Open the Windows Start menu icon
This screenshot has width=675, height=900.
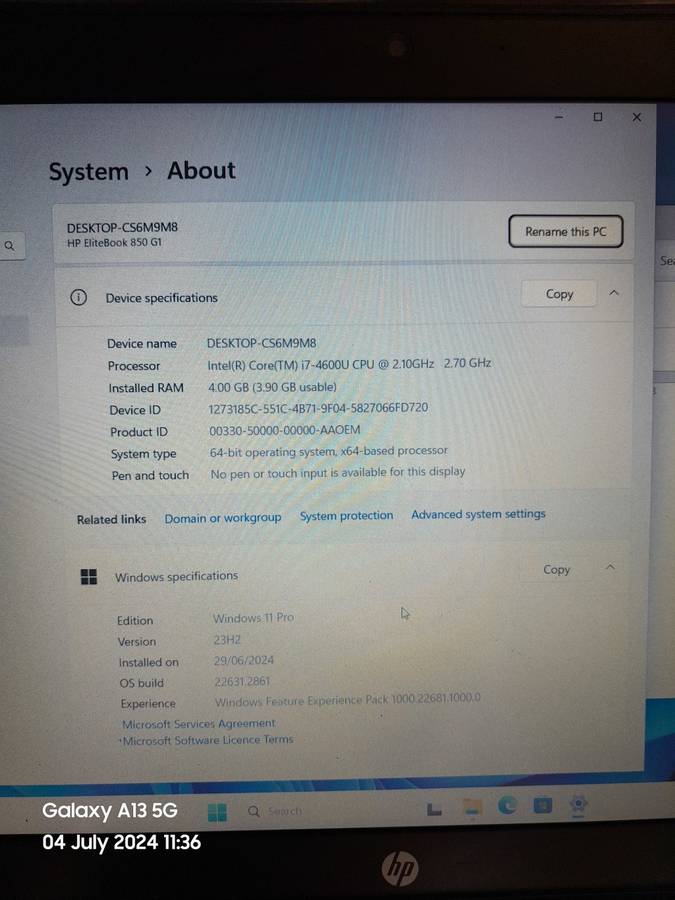(217, 811)
